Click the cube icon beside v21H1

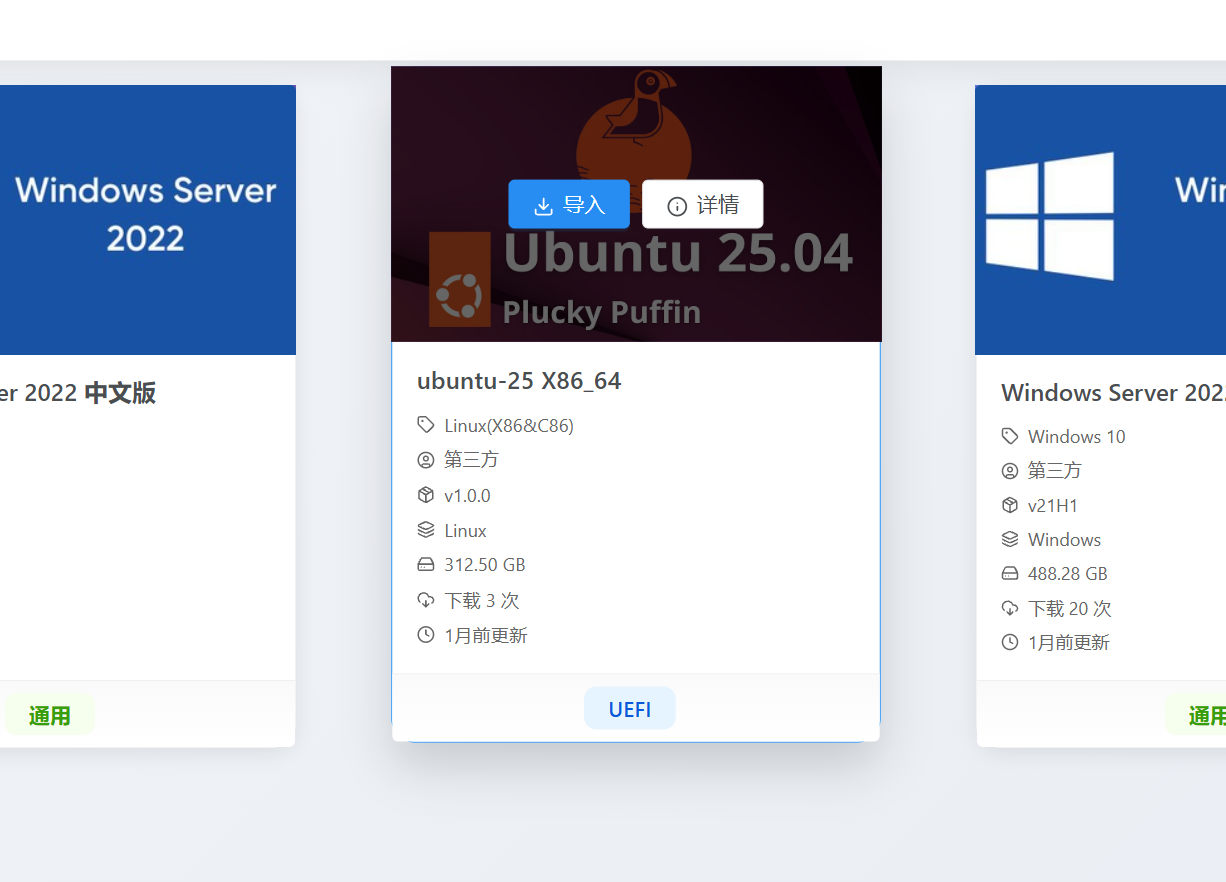pos(1010,505)
